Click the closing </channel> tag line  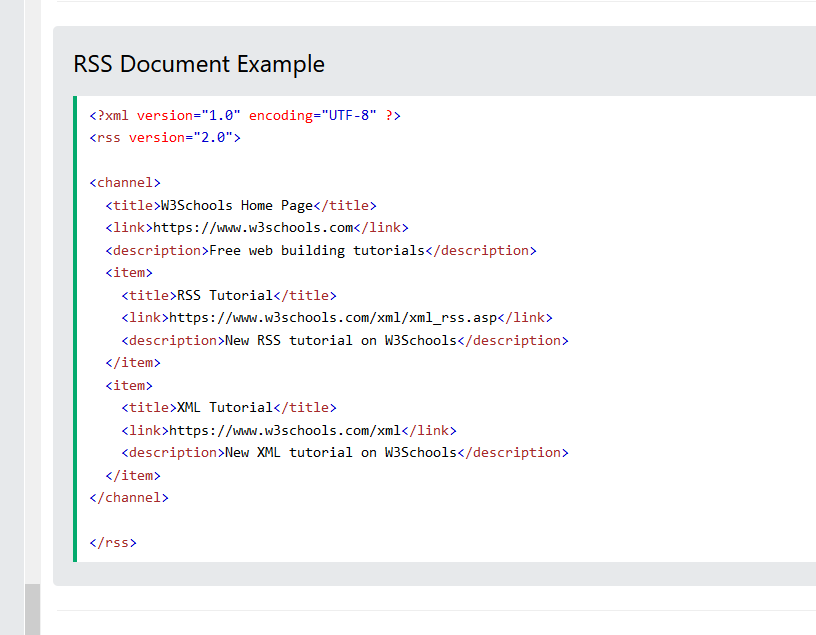(x=129, y=498)
